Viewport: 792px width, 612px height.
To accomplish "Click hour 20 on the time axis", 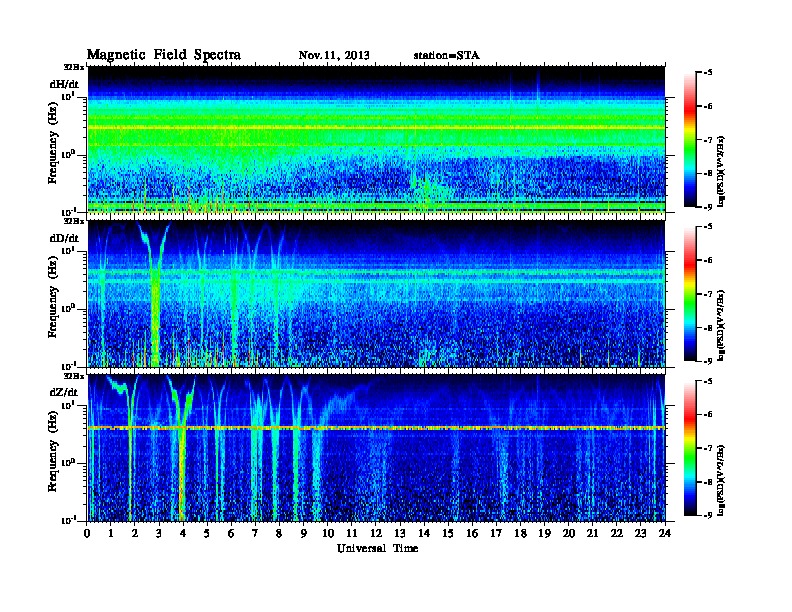I will (569, 533).
